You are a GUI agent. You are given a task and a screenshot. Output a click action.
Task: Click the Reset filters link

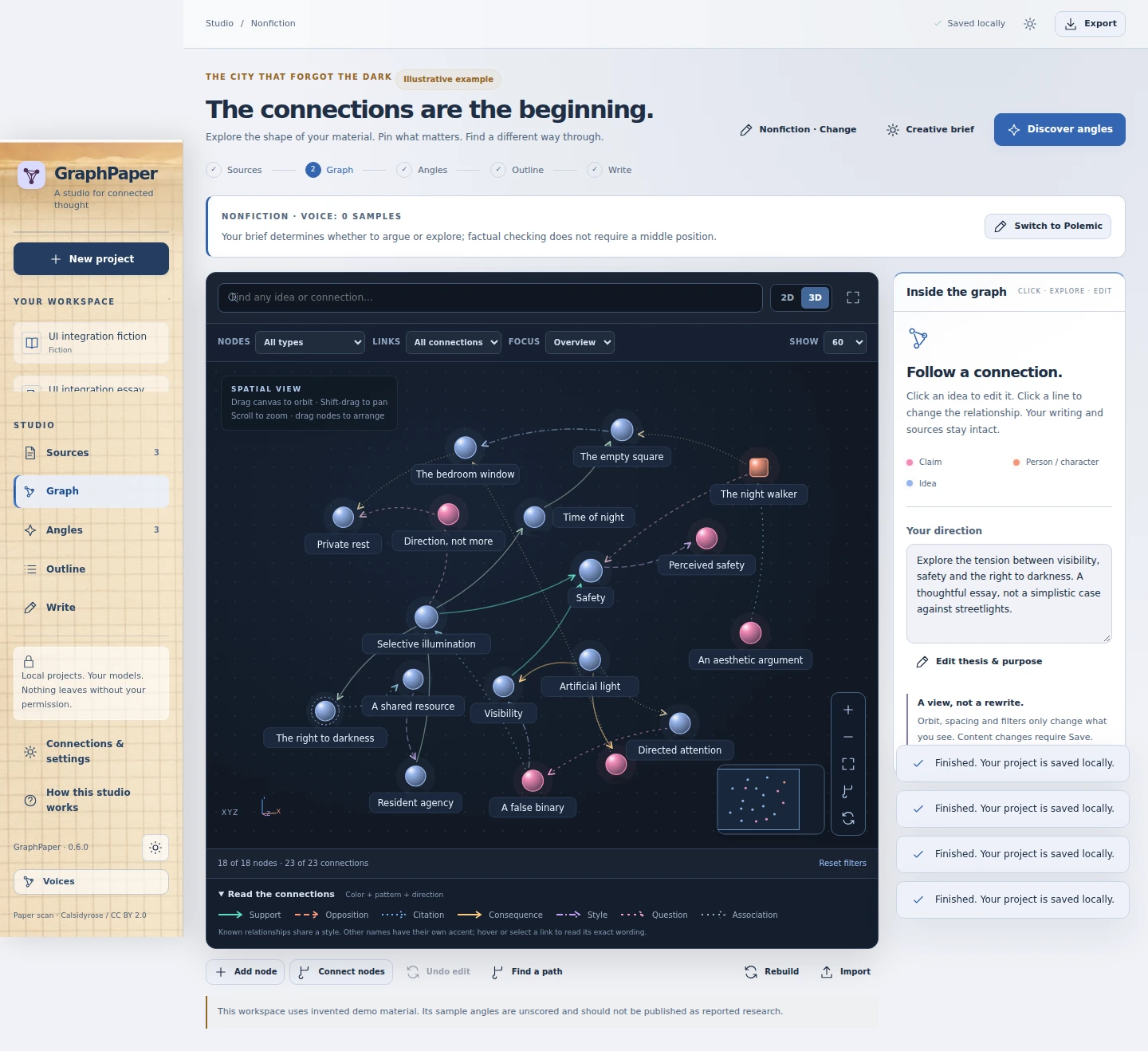point(843,863)
